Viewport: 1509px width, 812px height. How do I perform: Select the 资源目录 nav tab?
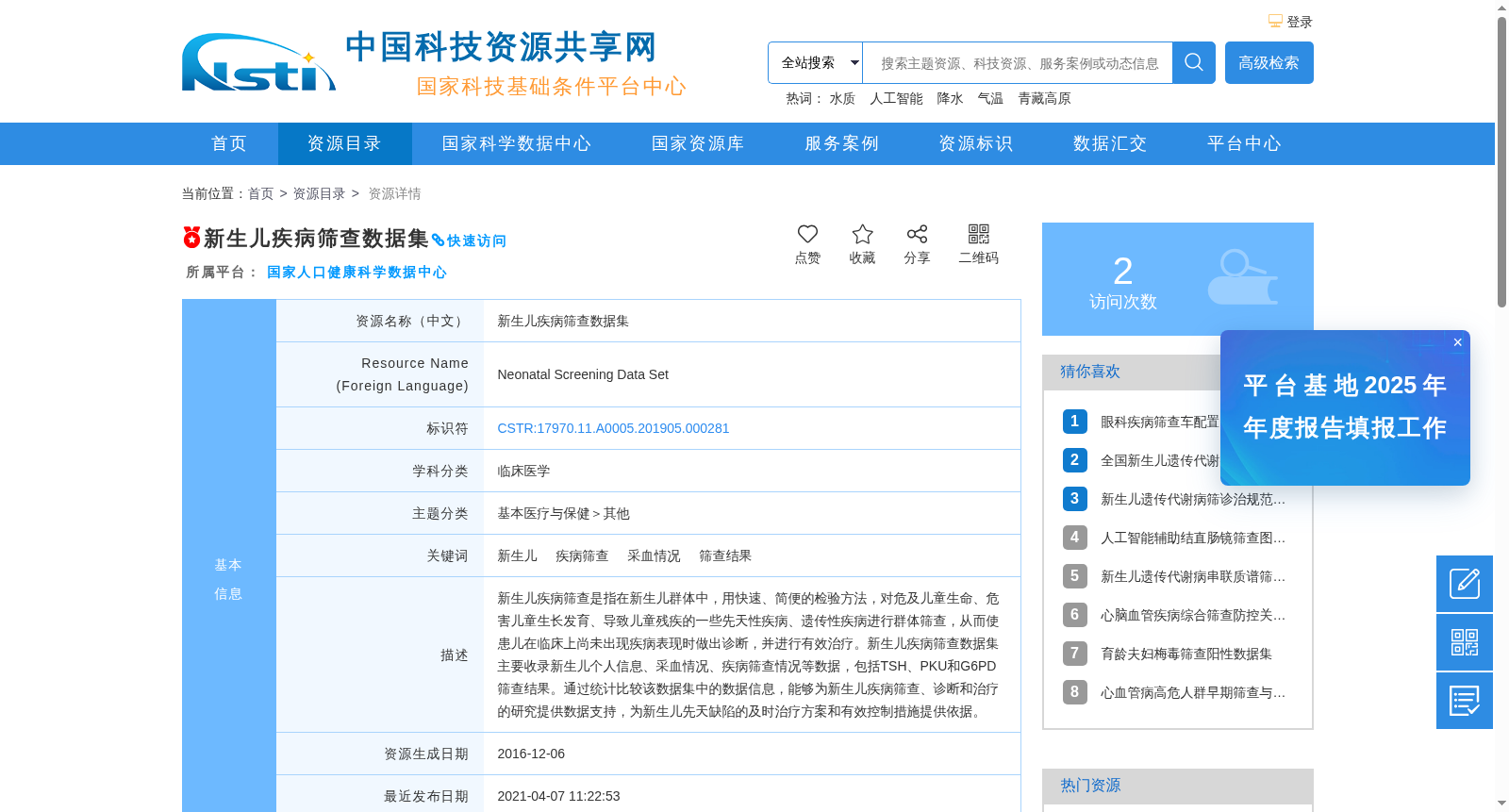pos(344,143)
